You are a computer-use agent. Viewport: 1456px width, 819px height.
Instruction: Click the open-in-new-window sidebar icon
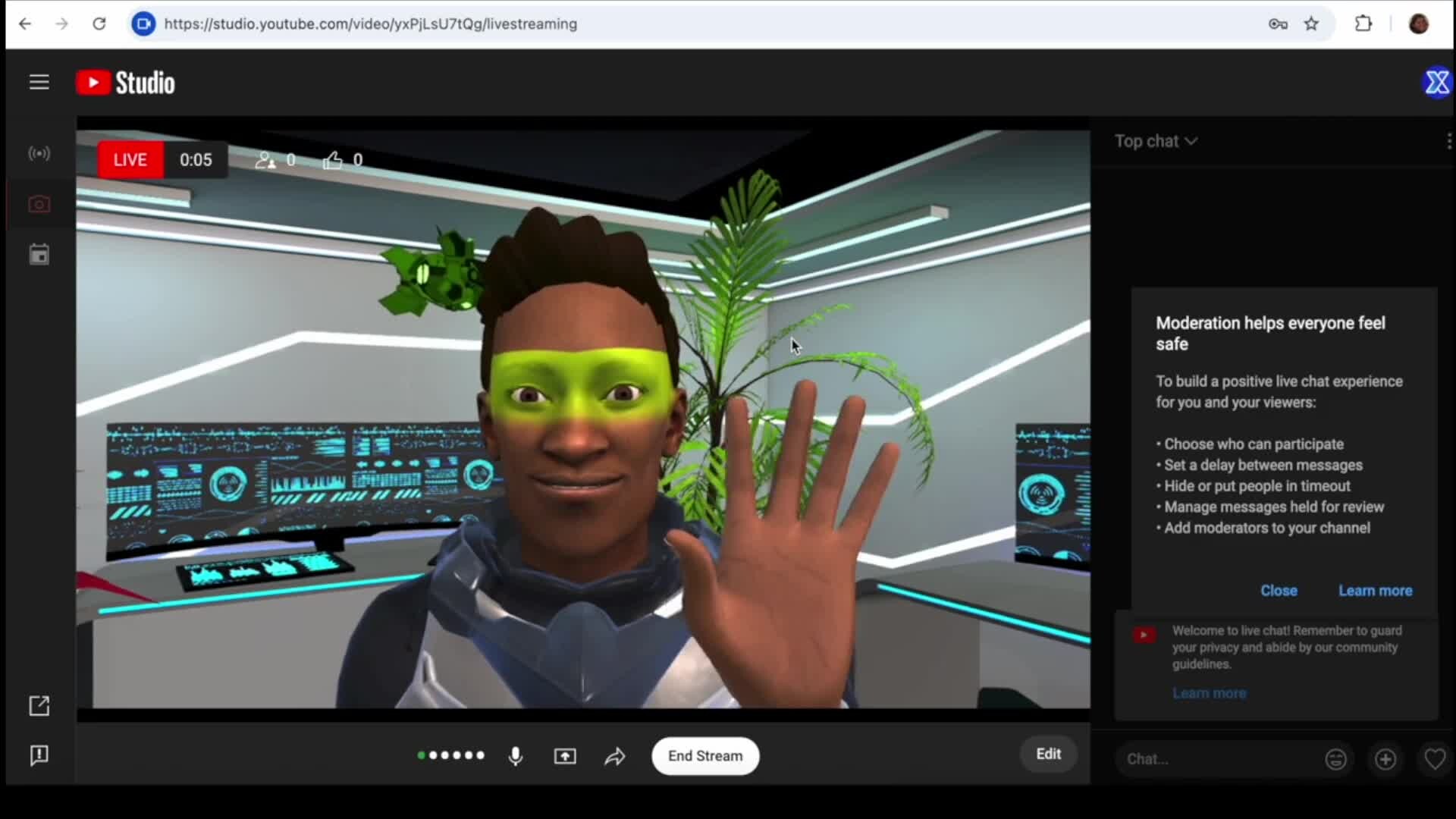[39, 706]
